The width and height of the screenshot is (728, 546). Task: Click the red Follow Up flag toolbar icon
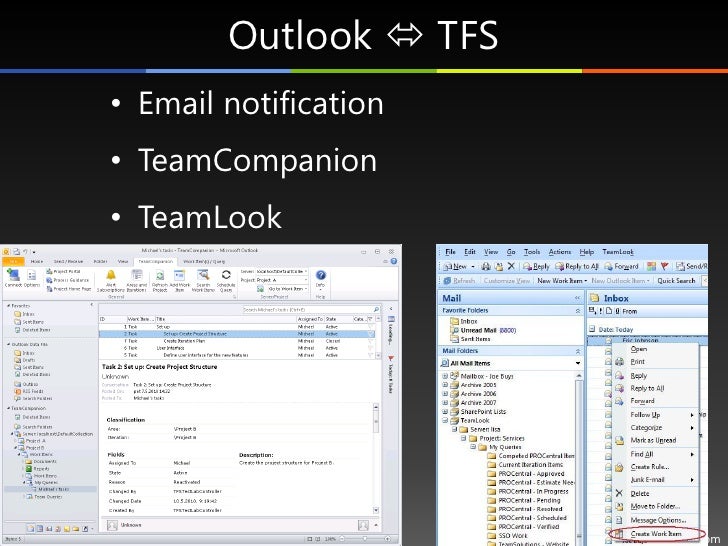pyautogui.click(x=665, y=266)
